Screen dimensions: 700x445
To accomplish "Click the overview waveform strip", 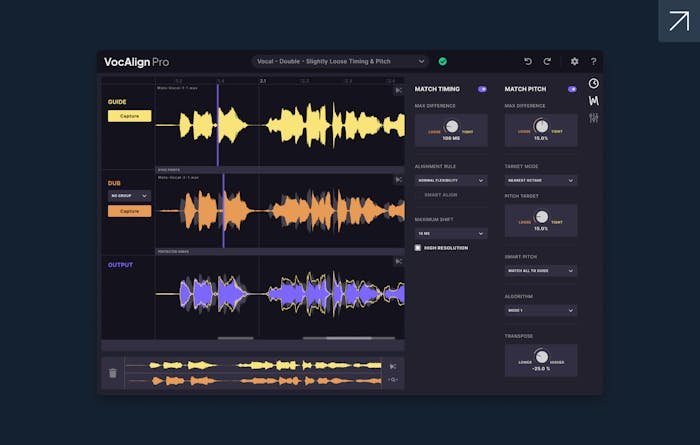I will pyautogui.click(x=253, y=373).
